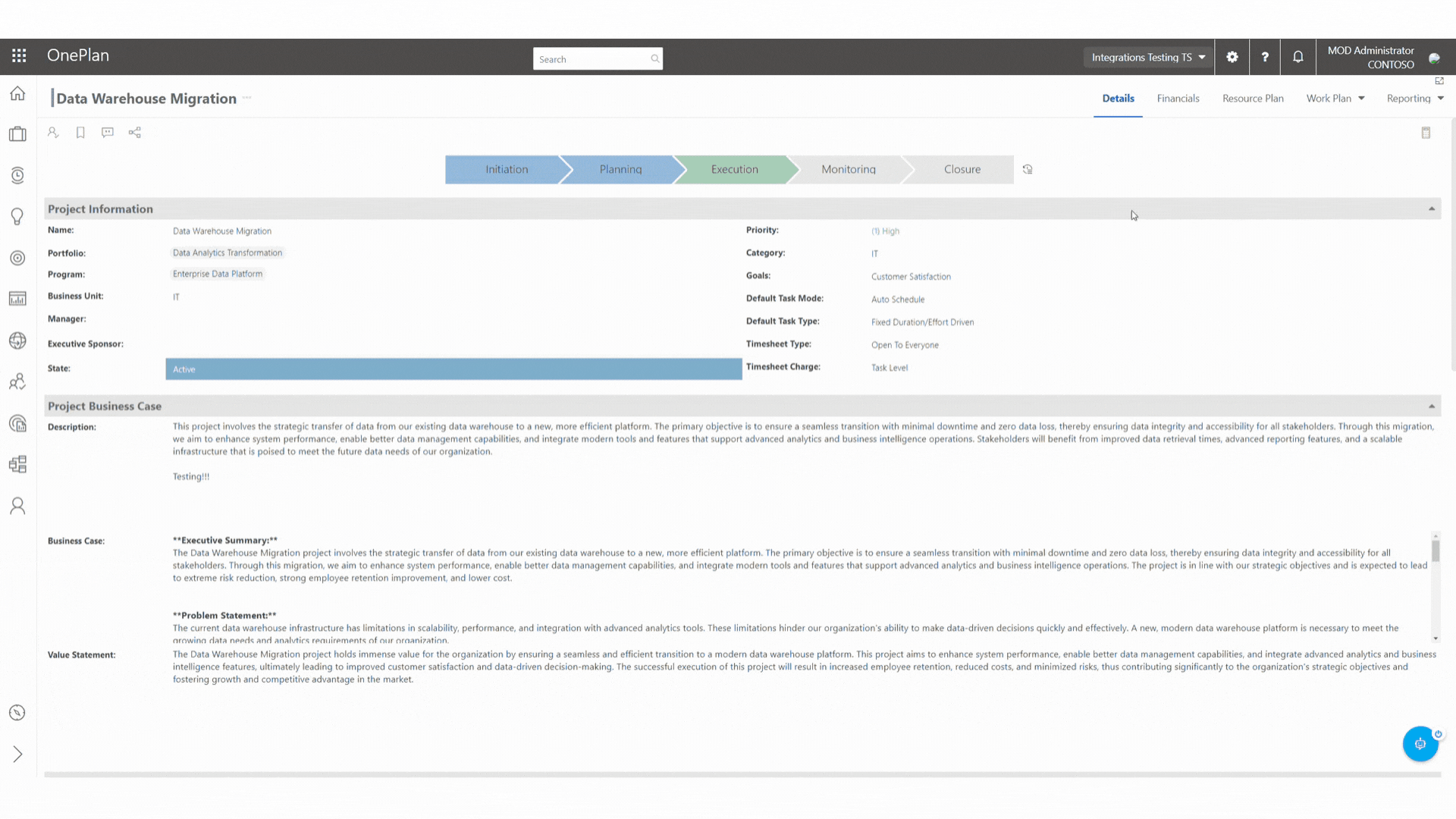The height and width of the screenshot is (819, 1456).
Task: Switch to the Resource Plan tab
Action: [1253, 99]
